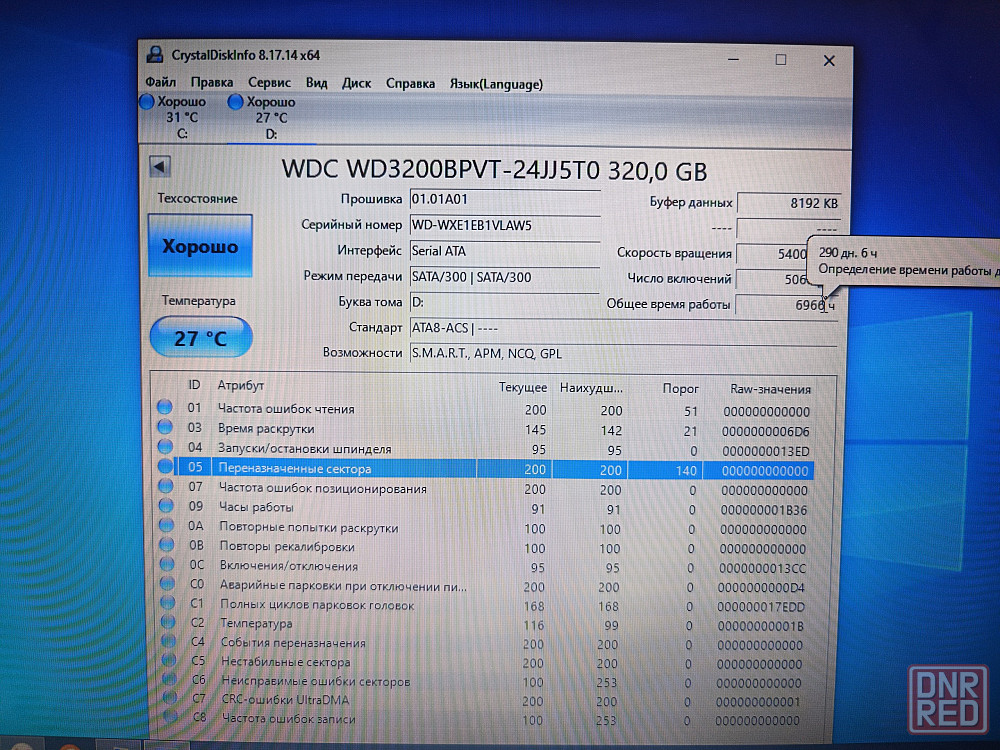The width and height of the screenshot is (1000, 750).
Task: Select the Запуски/остановки шпинделя row
Action: (x=484, y=450)
